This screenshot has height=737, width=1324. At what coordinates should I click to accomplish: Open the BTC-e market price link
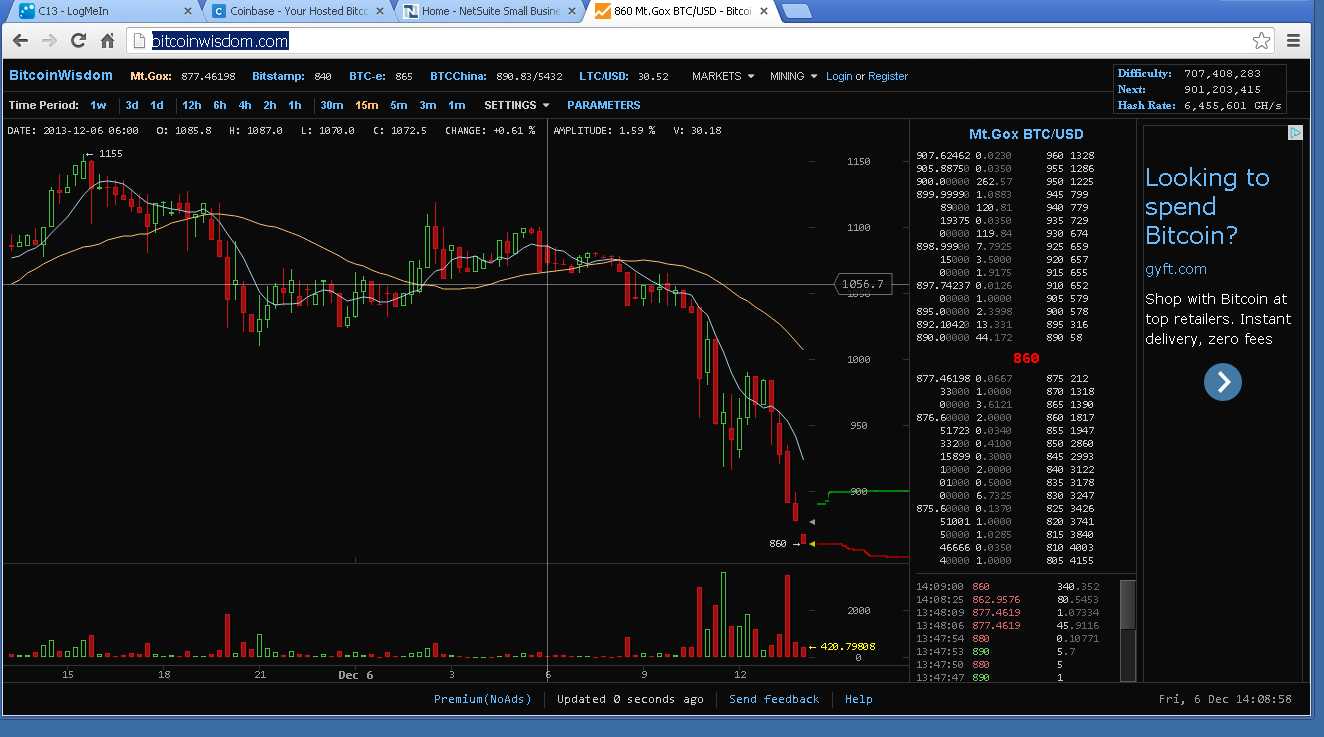[x=381, y=76]
